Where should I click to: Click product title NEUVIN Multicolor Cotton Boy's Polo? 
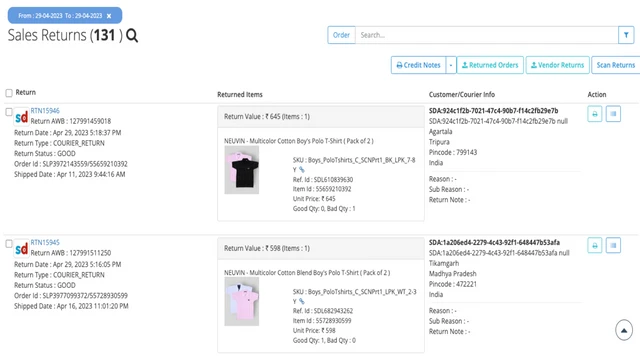click(x=298, y=141)
